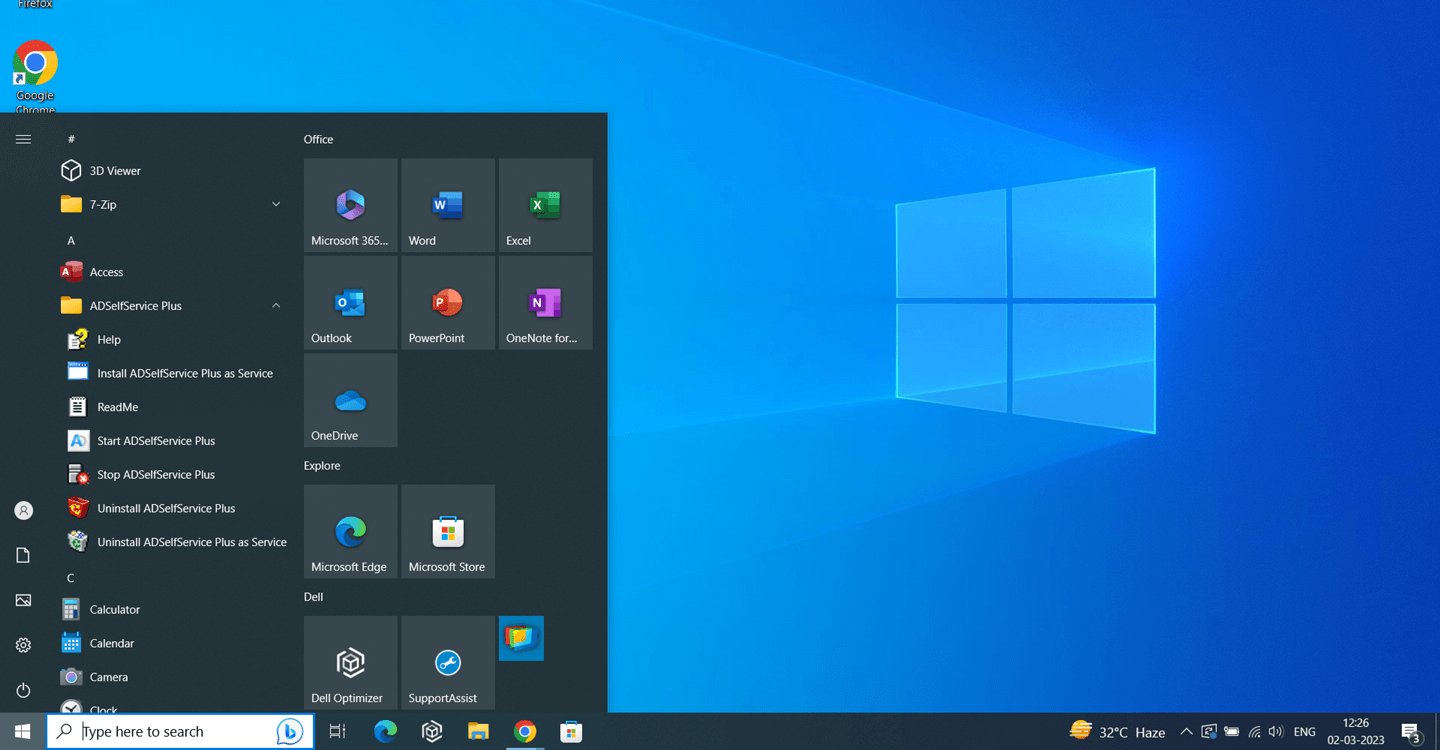Expand the Start menu hamburger navigation
1440x750 pixels.
tap(23, 139)
